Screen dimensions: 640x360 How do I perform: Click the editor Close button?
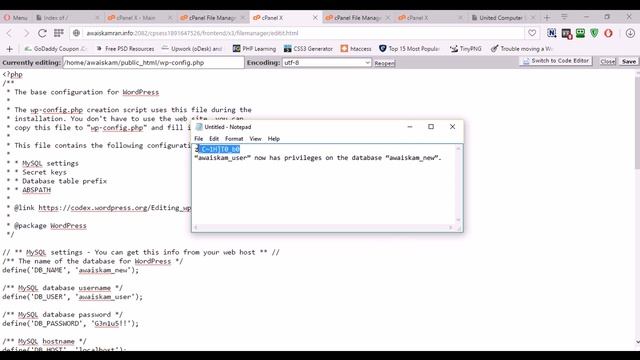(608, 61)
